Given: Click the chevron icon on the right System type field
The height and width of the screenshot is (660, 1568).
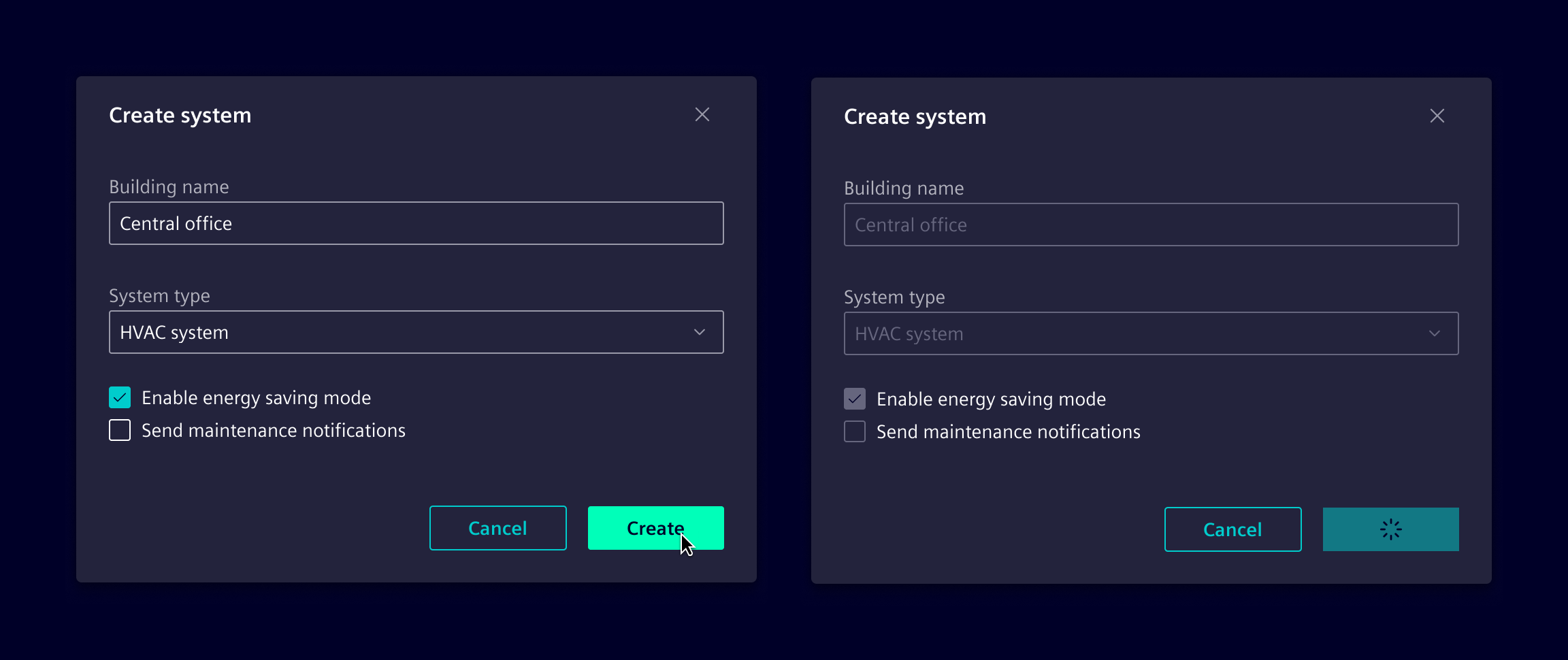Looking at the screenshot, I should coord(1435,333).
